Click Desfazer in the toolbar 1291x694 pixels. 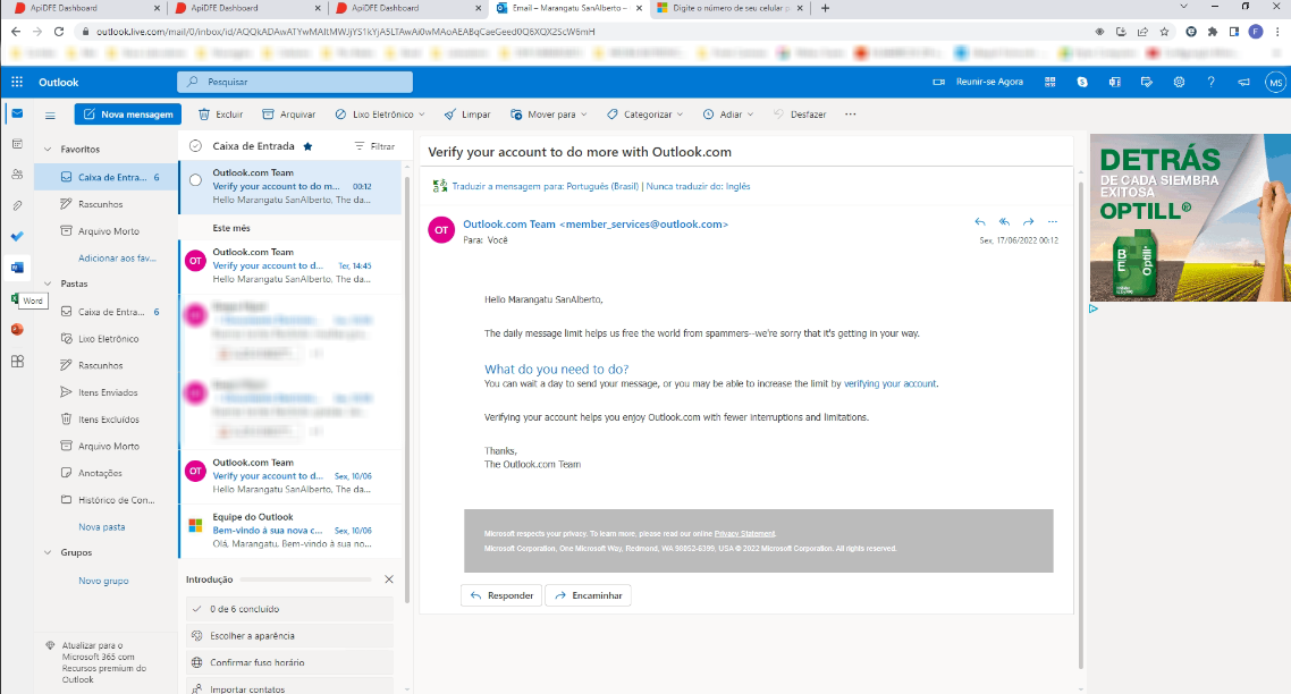click(800, 114)
